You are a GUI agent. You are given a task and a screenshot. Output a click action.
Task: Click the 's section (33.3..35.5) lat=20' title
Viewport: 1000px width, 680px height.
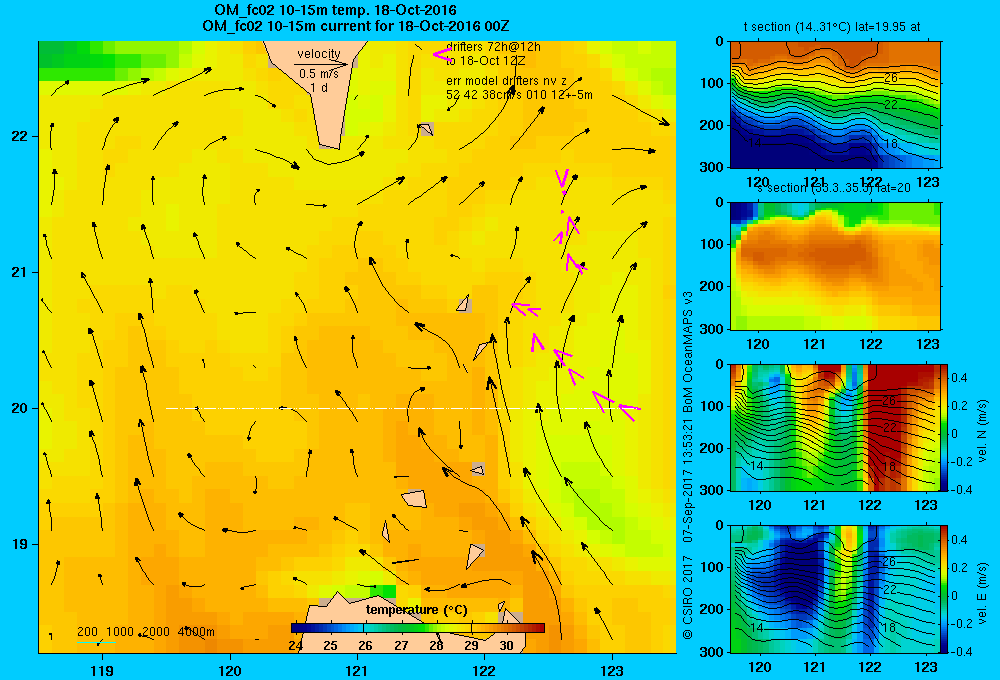click(835, 188)
